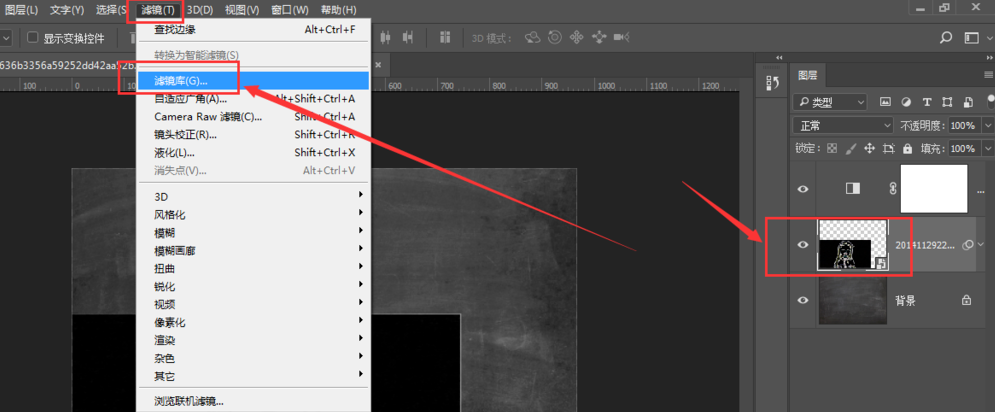
Task: Open the workspace switcher icon
Action: [x=971, y=37]
